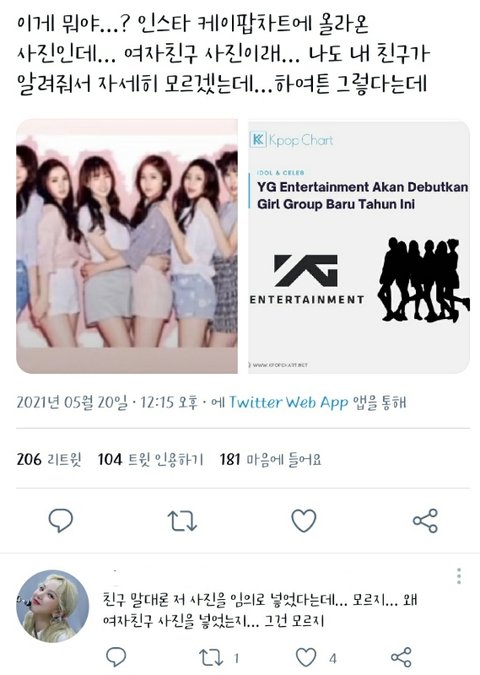Click the Kpop Chart logo in the image
Image resolution: width=480 pixels, height=675 pixels.
click(x=291, y=140)
